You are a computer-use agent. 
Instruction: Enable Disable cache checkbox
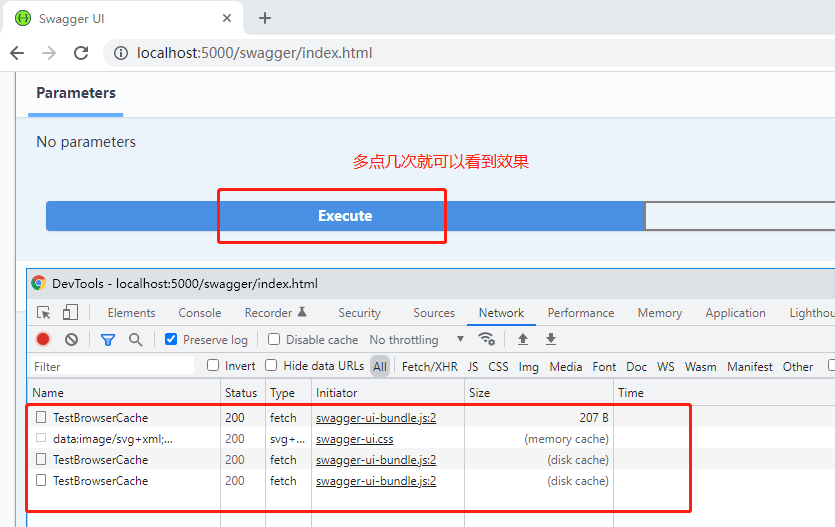coord(274,339)
